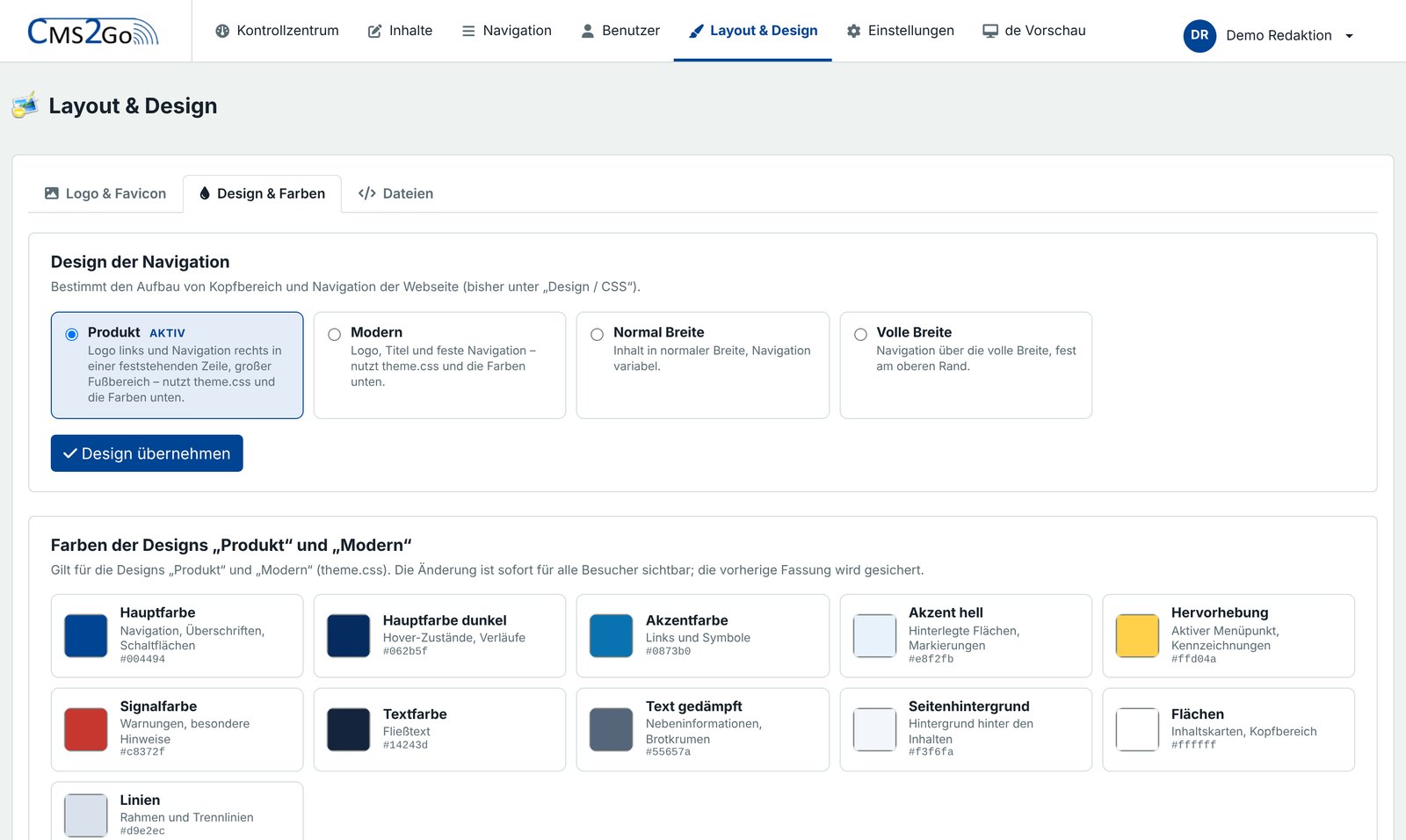Click the Einstellungen gear icon

click(x=853, y=31)
